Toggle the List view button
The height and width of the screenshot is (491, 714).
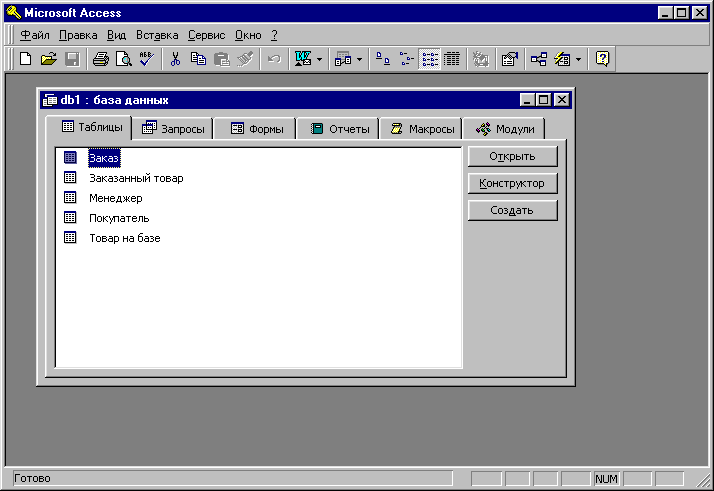pos(429,59)
